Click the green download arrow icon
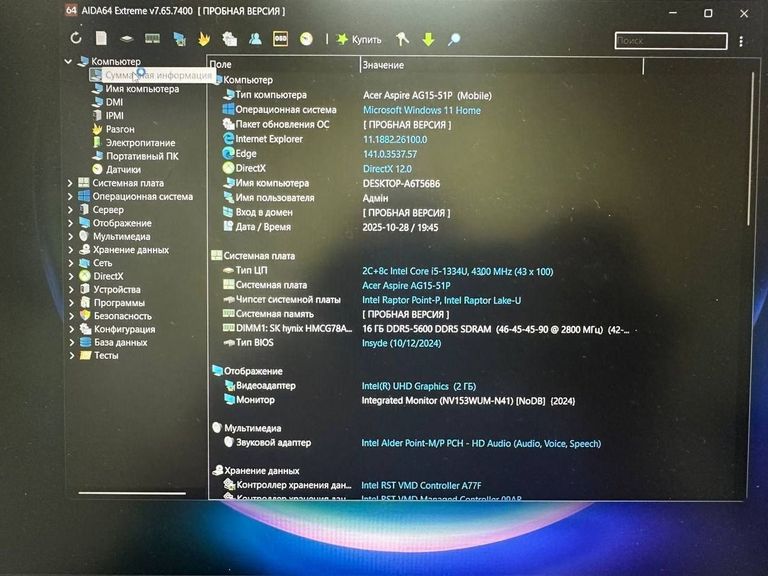This screenshot has height=576, width=768. 428,39
